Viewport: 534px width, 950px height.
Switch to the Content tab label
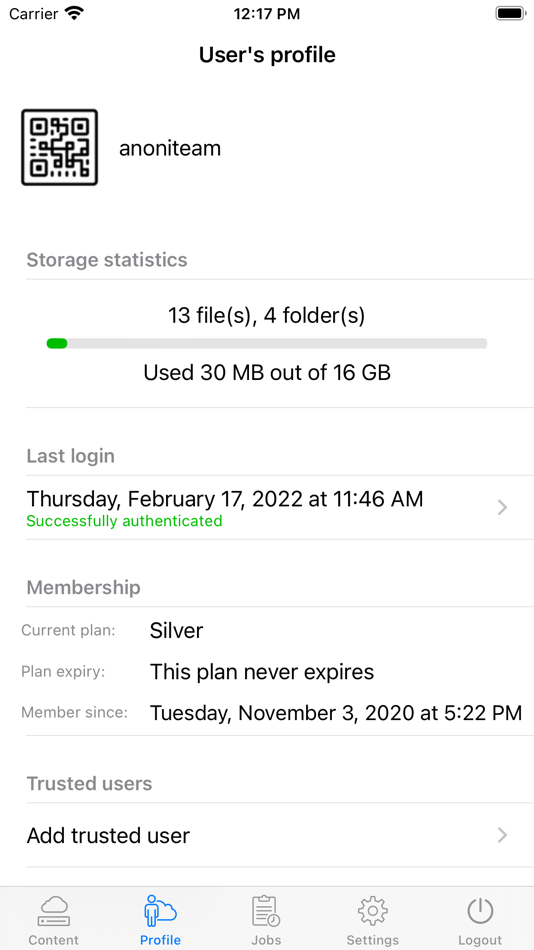[x=54, y=940]
